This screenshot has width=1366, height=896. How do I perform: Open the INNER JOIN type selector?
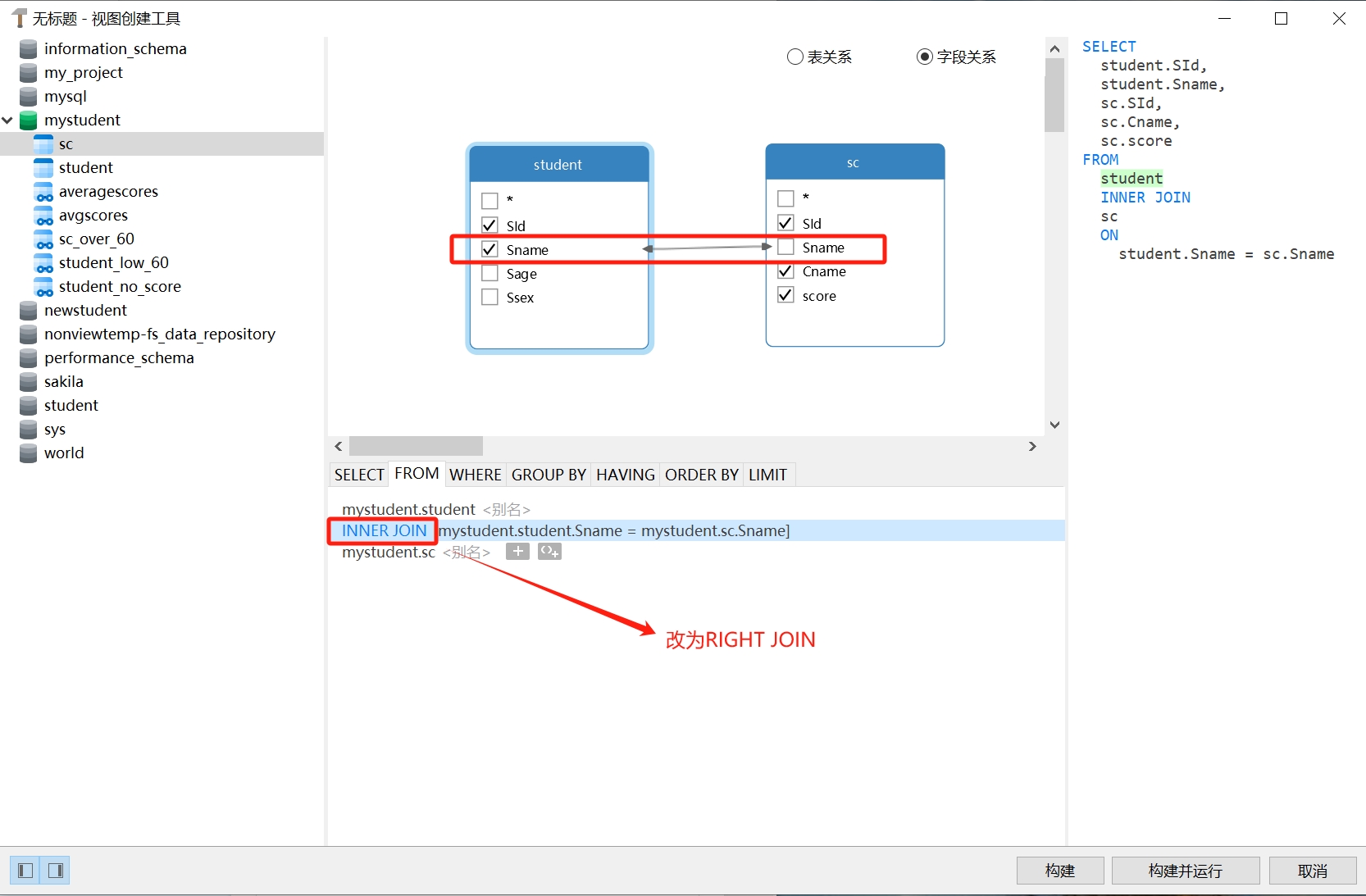click(x=384, y=531)
